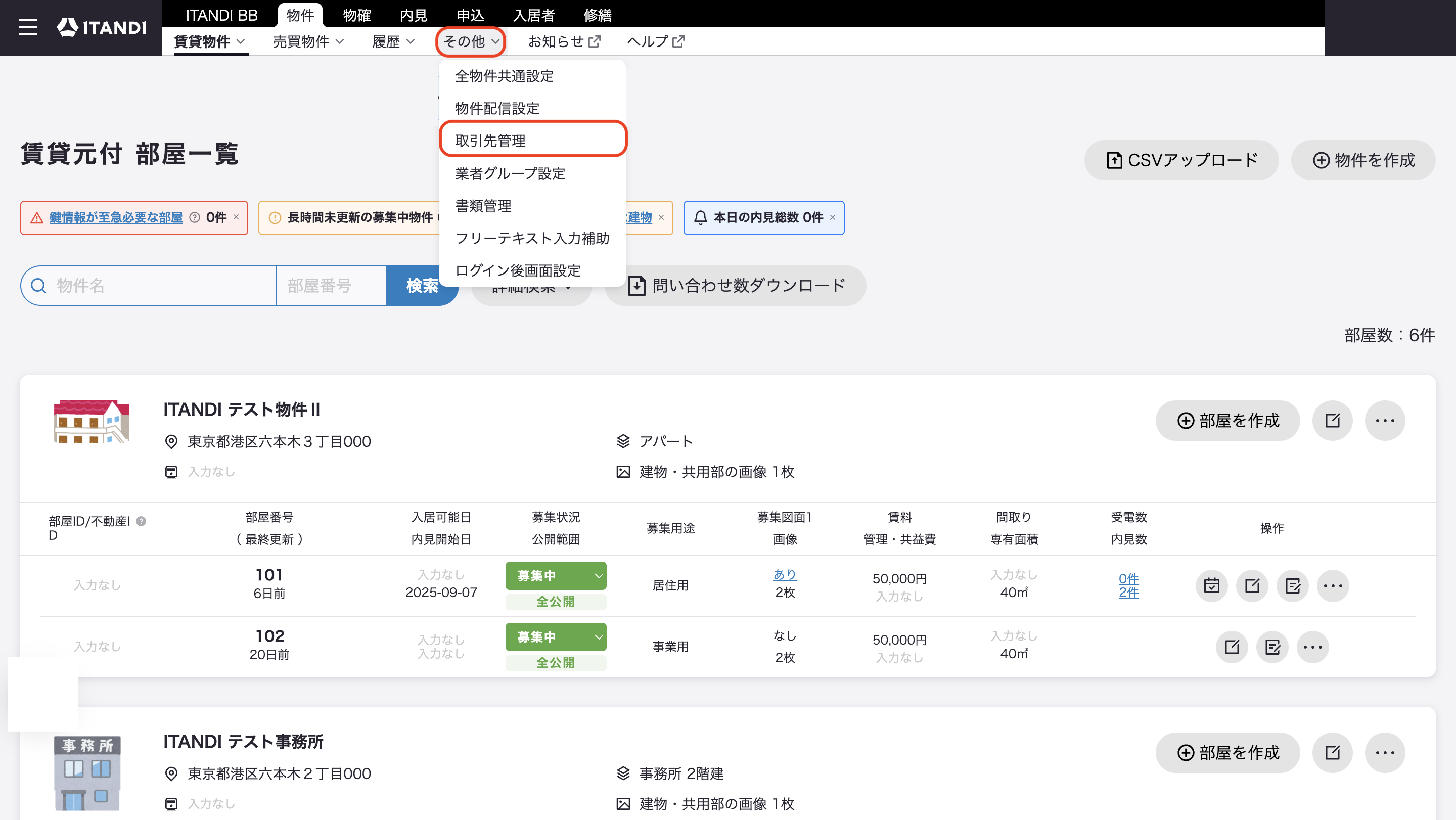
Task: Click the help icon beside 部屋ID/不動産ID
Action: click(x=142, y=521)
